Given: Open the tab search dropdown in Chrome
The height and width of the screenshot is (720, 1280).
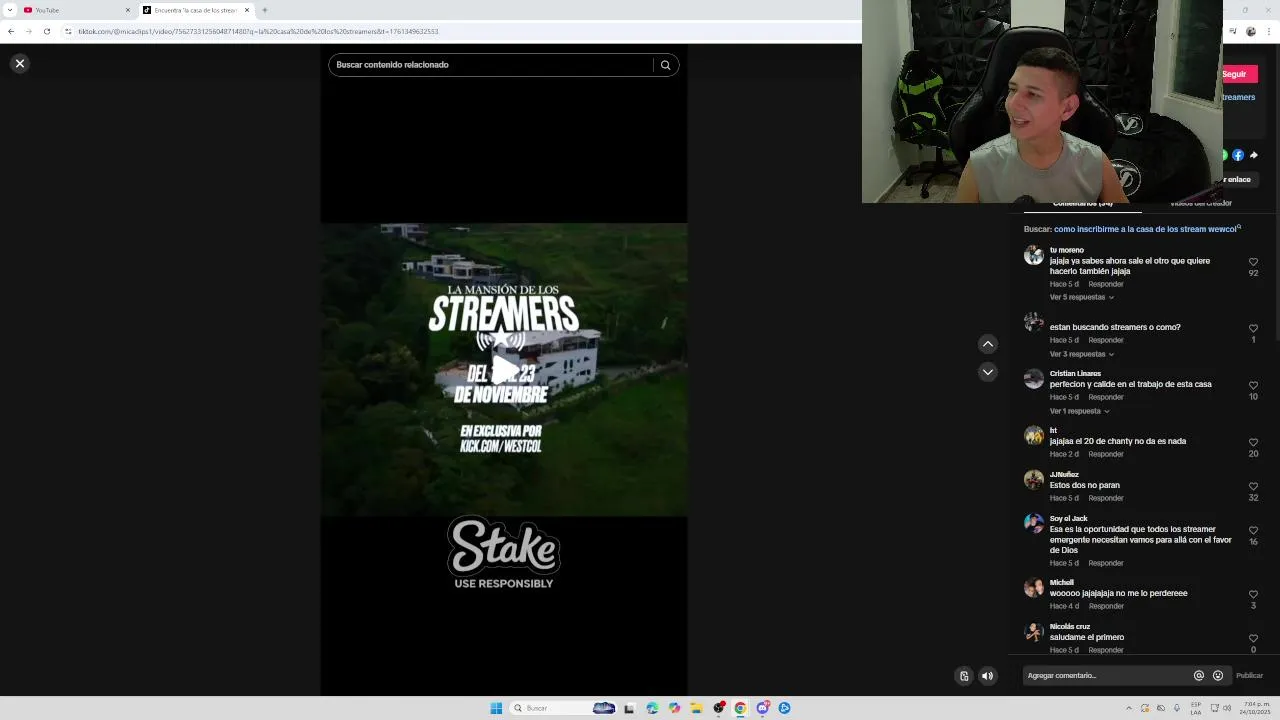Looking at the screenshot, I should tap(8, 10).
